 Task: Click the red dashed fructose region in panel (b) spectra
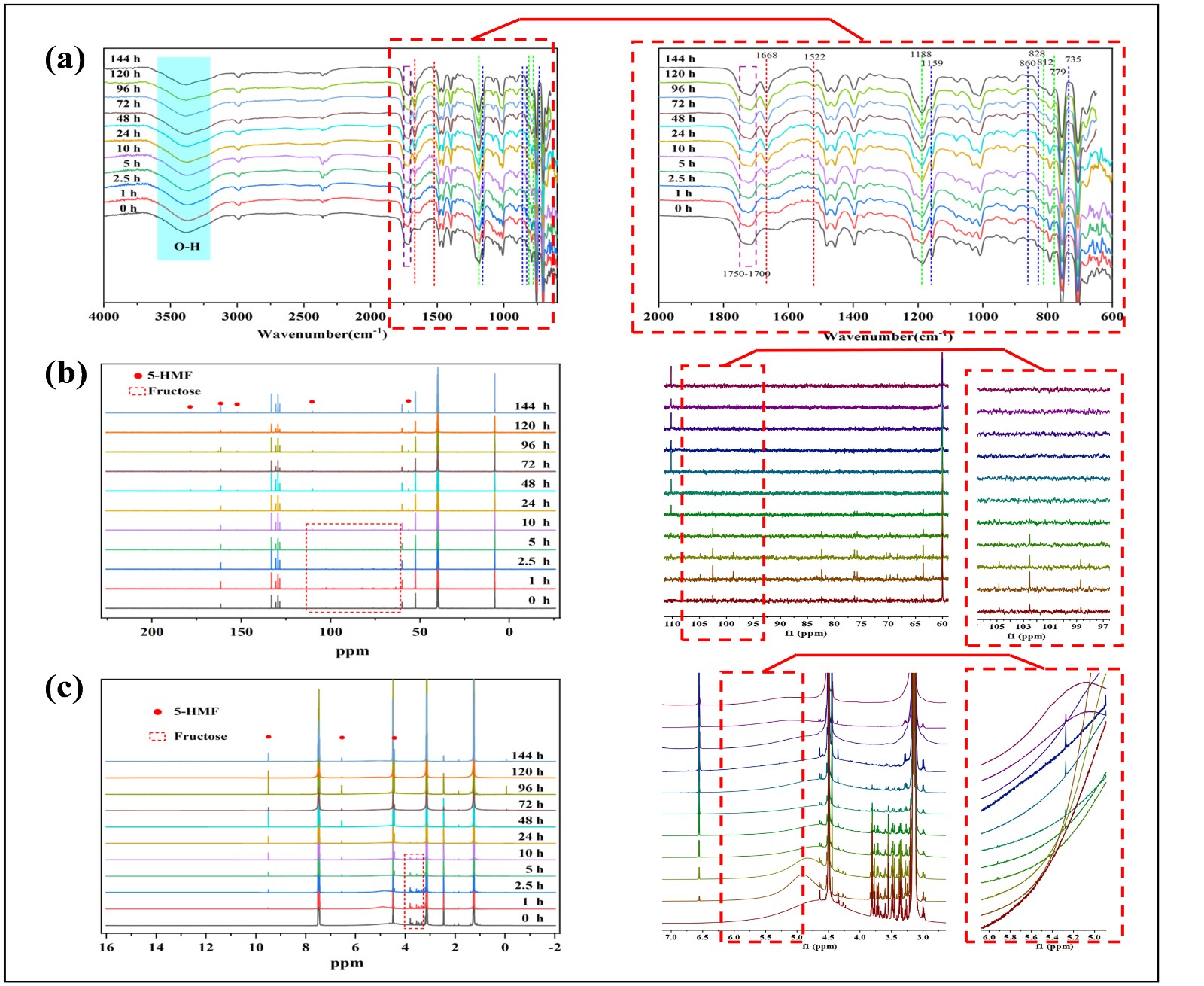pyautogui.click(x=353, y=568)
